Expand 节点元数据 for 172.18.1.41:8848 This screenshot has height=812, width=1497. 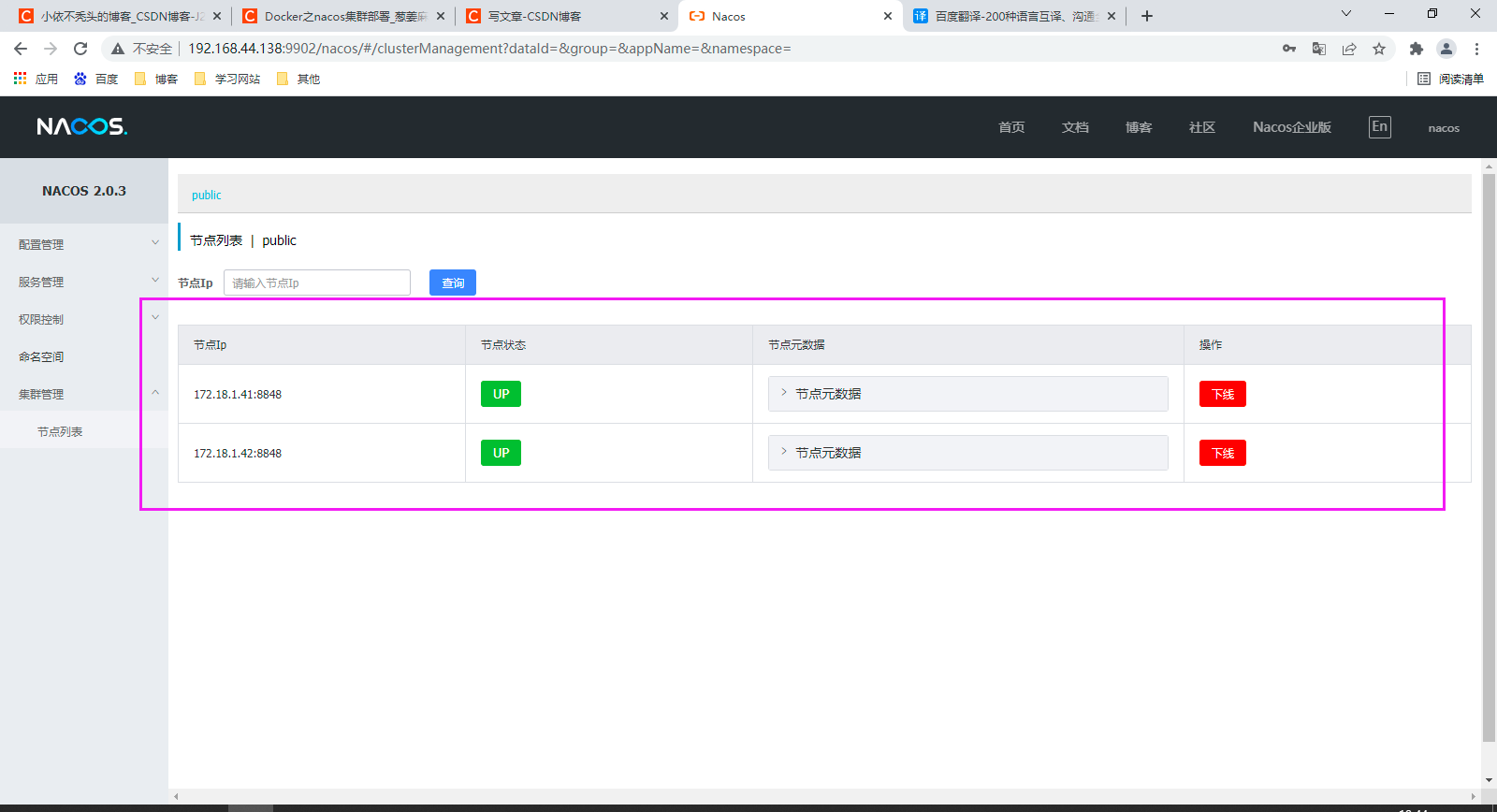pos(967,394)
